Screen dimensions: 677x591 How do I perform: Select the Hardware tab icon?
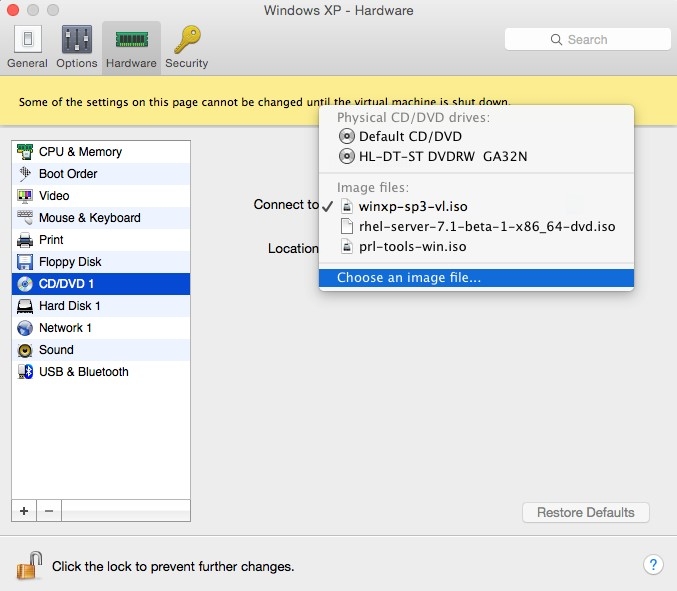click(131, 40)
